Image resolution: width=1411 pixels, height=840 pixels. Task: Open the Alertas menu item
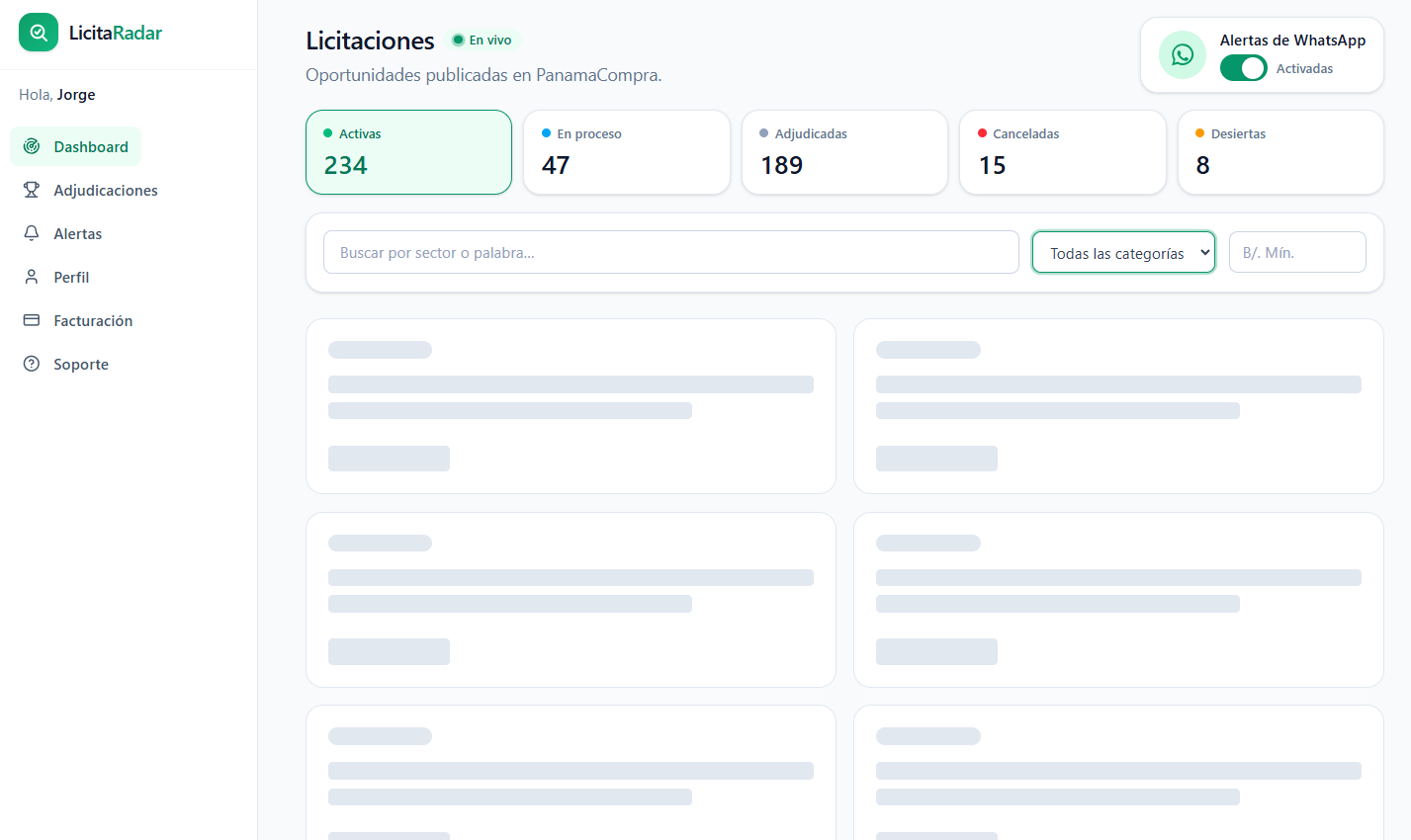click(x=63, y=233)
